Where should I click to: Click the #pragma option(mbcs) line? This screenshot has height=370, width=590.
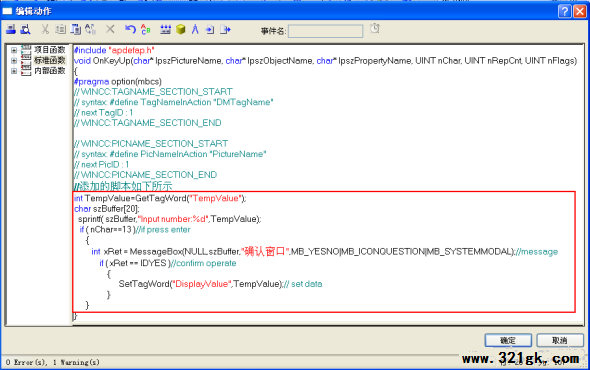(x=118, y=81)
